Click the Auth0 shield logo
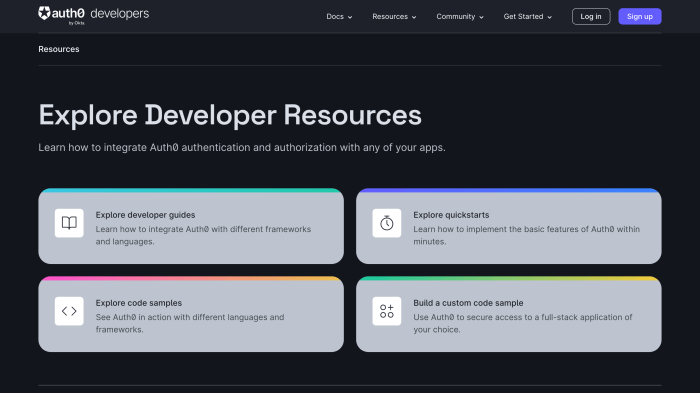 tap(44, 13)
